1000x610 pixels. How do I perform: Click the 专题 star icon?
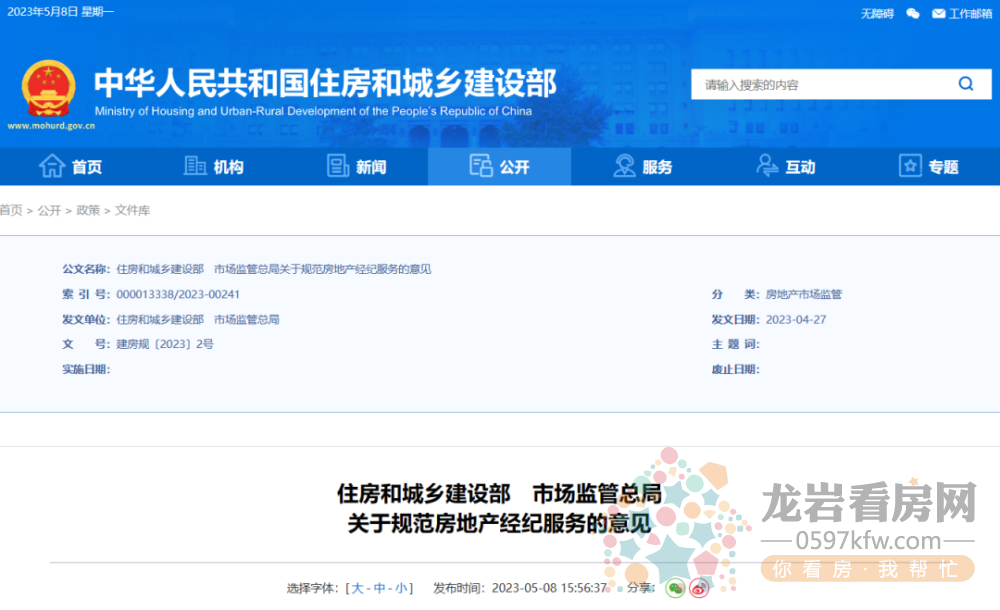[910, 166]
